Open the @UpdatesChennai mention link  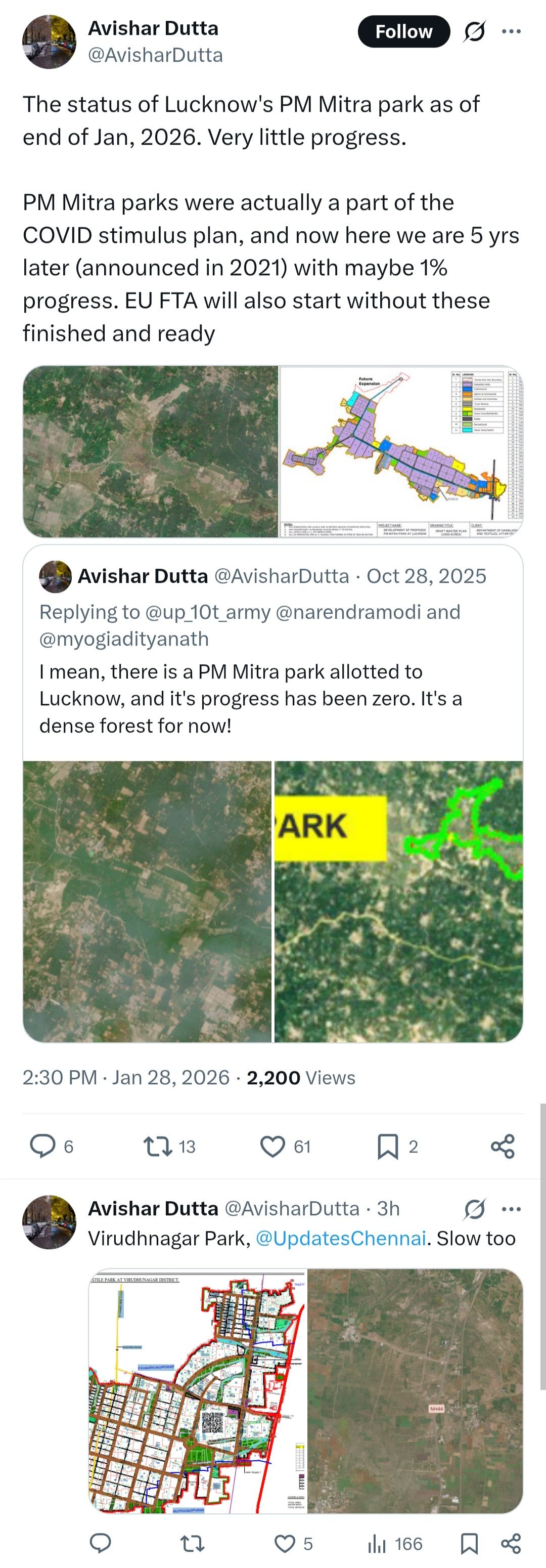point(340,1238)
